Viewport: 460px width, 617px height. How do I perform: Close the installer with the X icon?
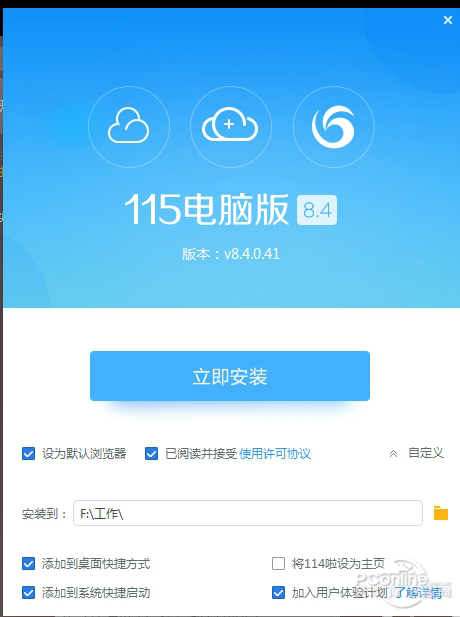pos(448,20)
